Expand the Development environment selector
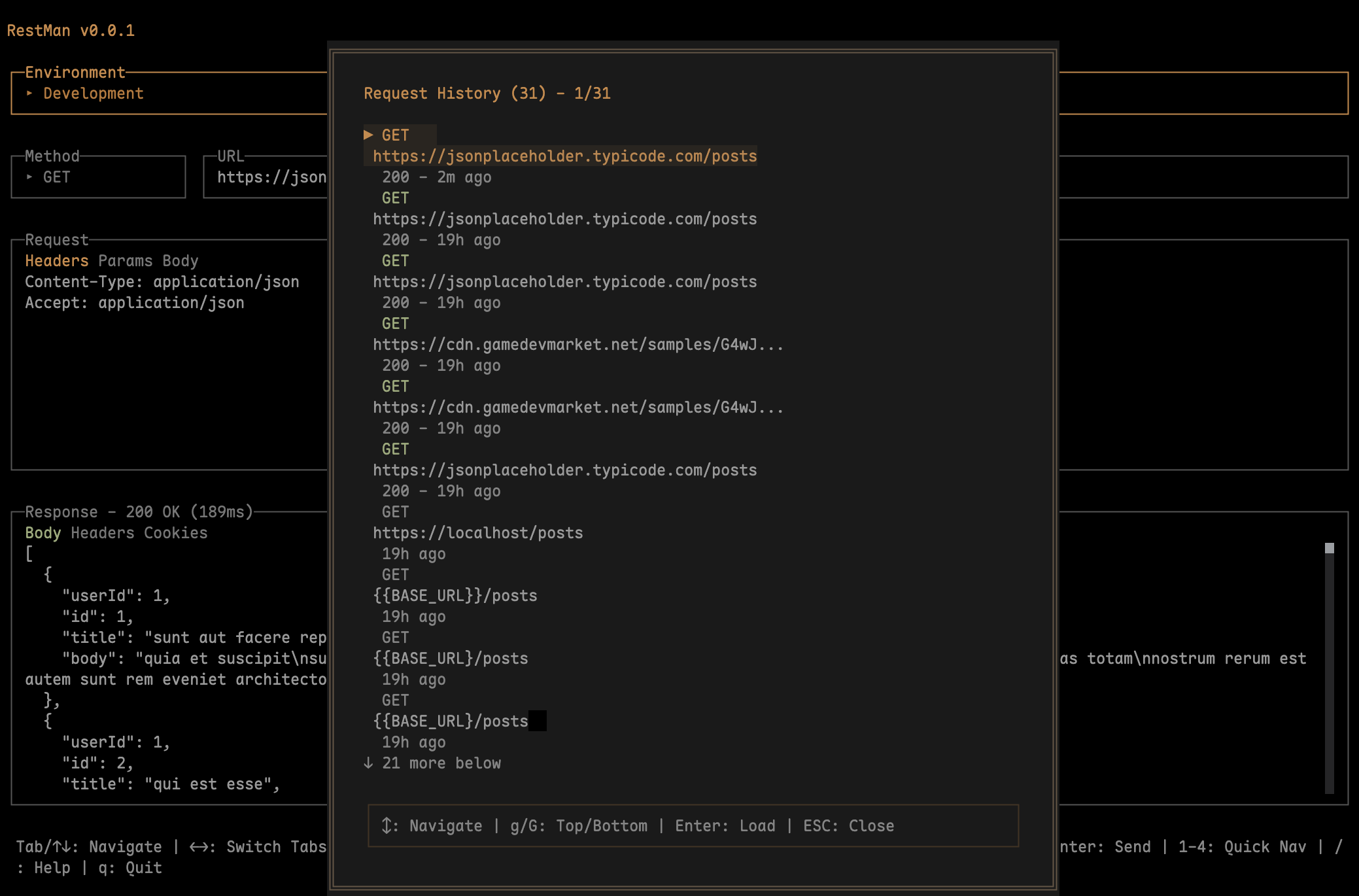1359x896 pixels. click(x=93, y=94)
